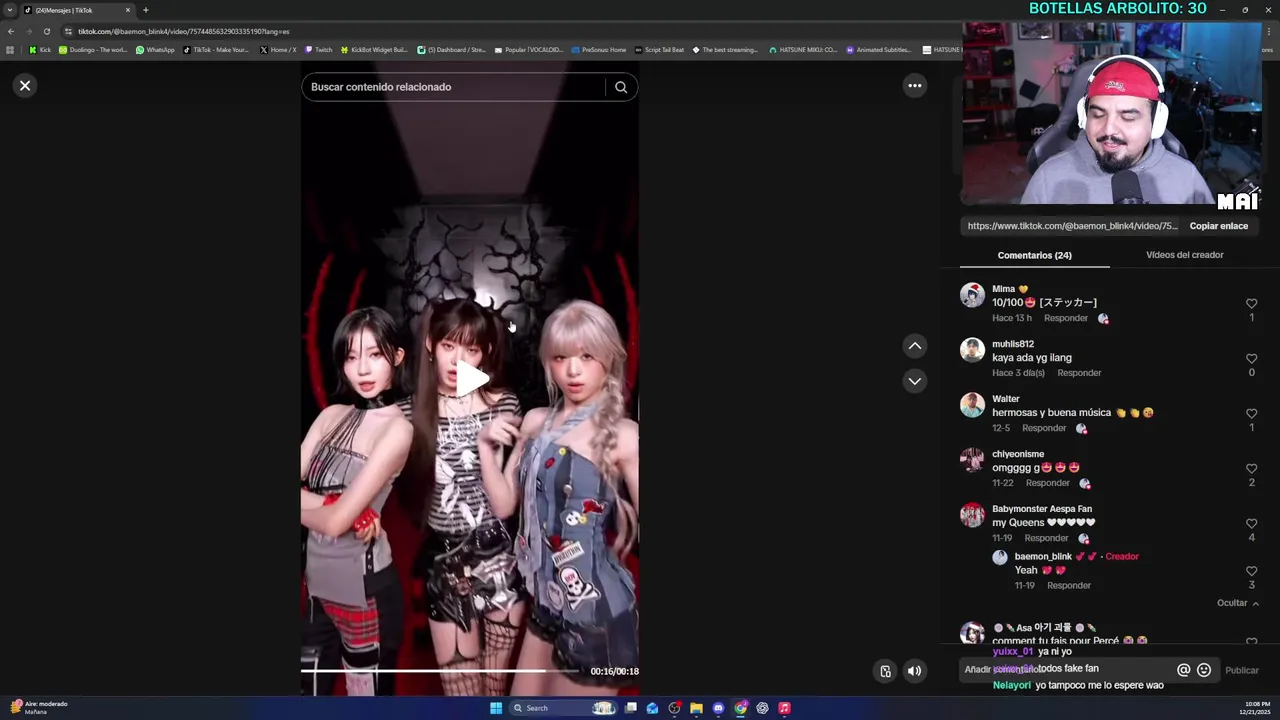1280x720 pixels.
Task: Open OBS Studio from taskbar
Action: pyautogui.click(x=674, y=708)
